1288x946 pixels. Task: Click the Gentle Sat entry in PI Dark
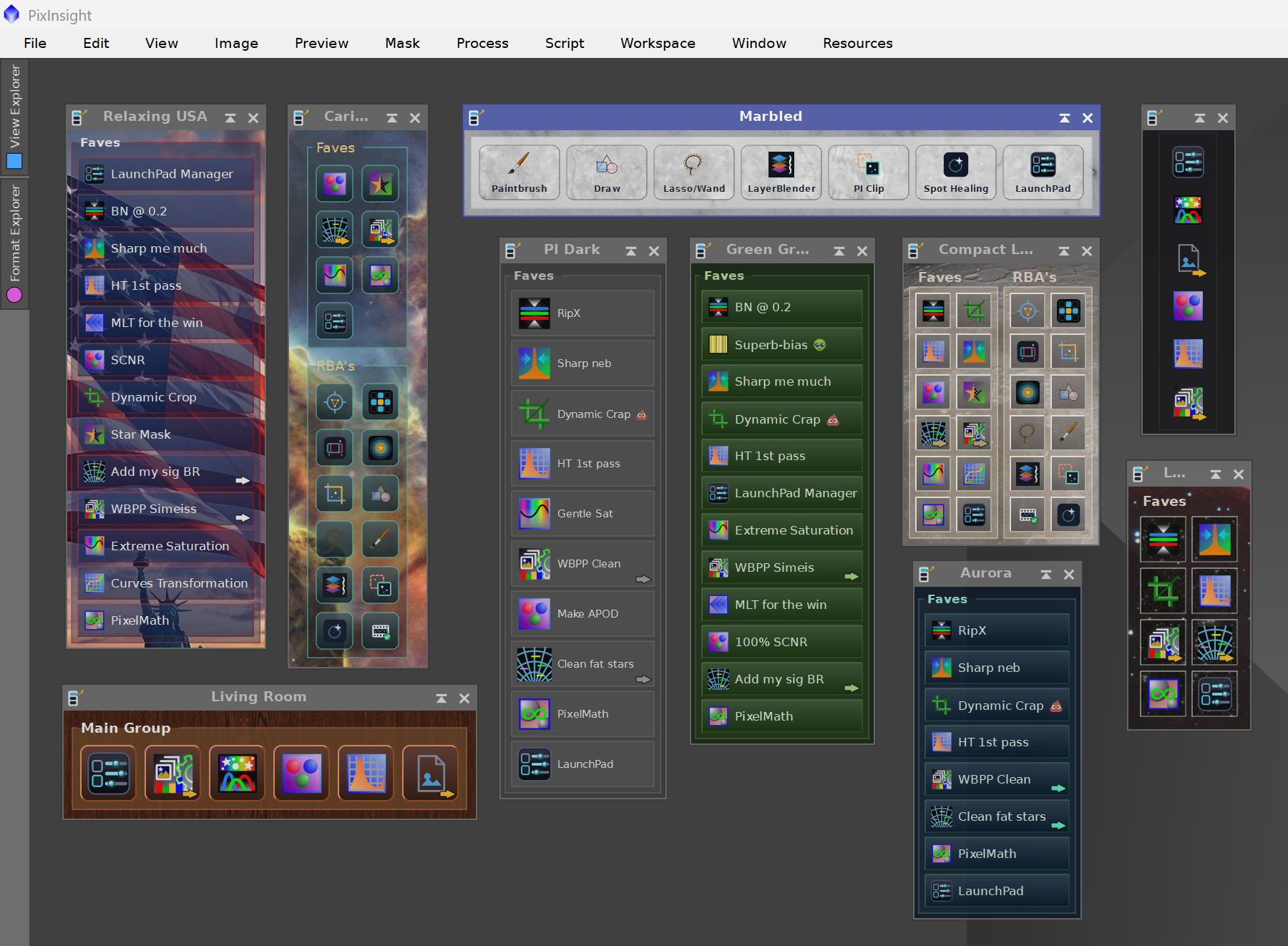click(x=583, y=514)
